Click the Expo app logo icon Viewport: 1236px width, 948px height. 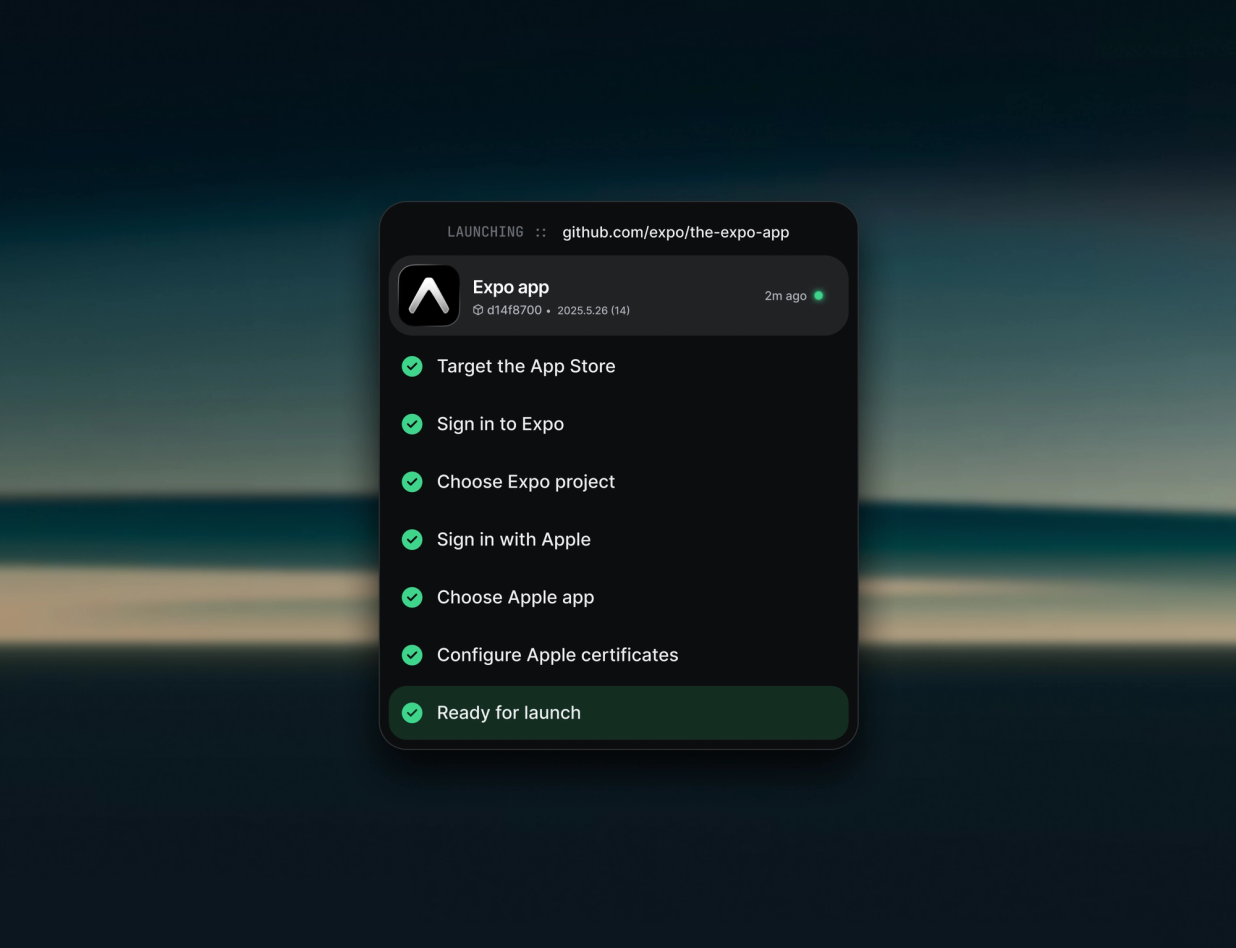point(429,295)
